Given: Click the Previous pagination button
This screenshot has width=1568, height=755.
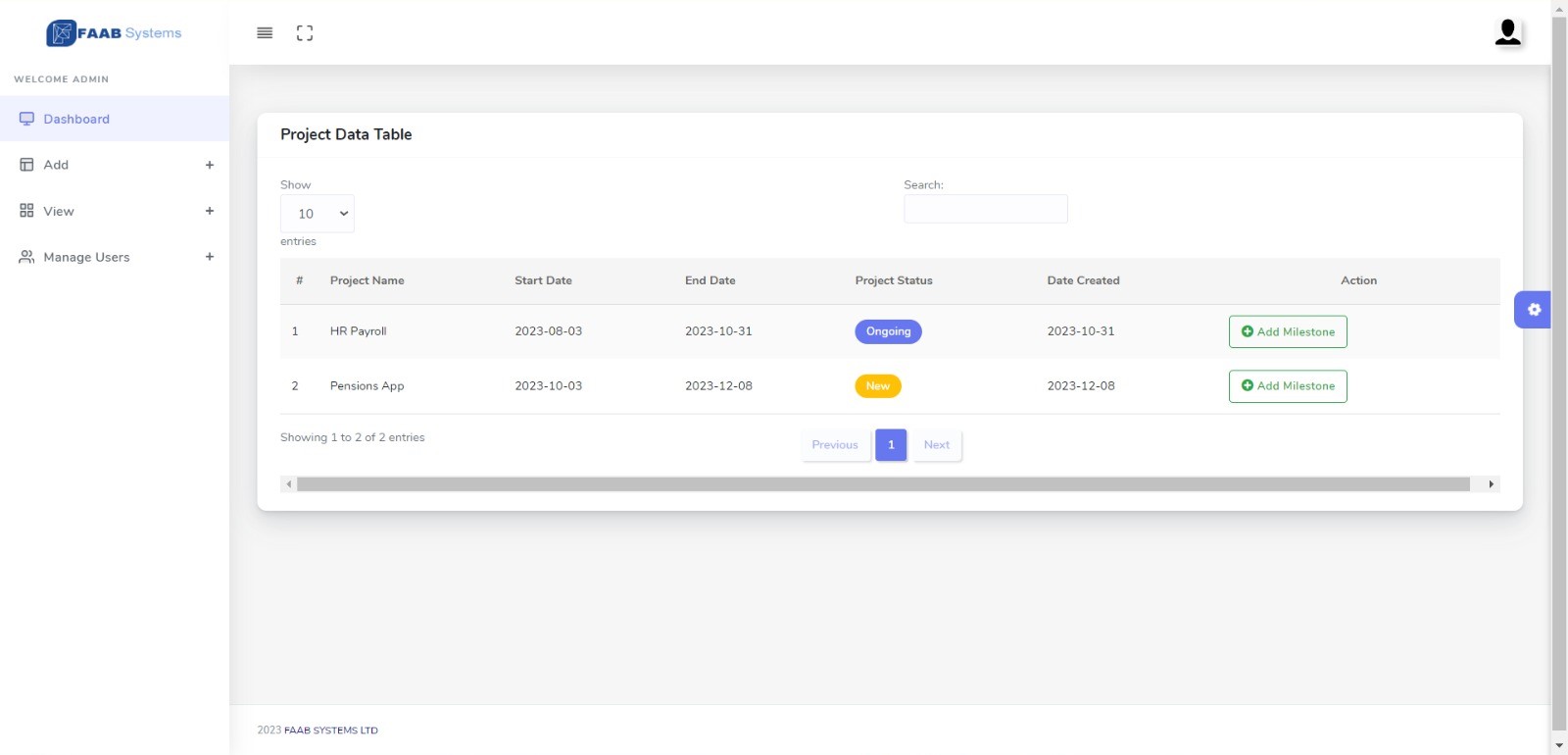Looking at the screenshot, I should 834,445.
